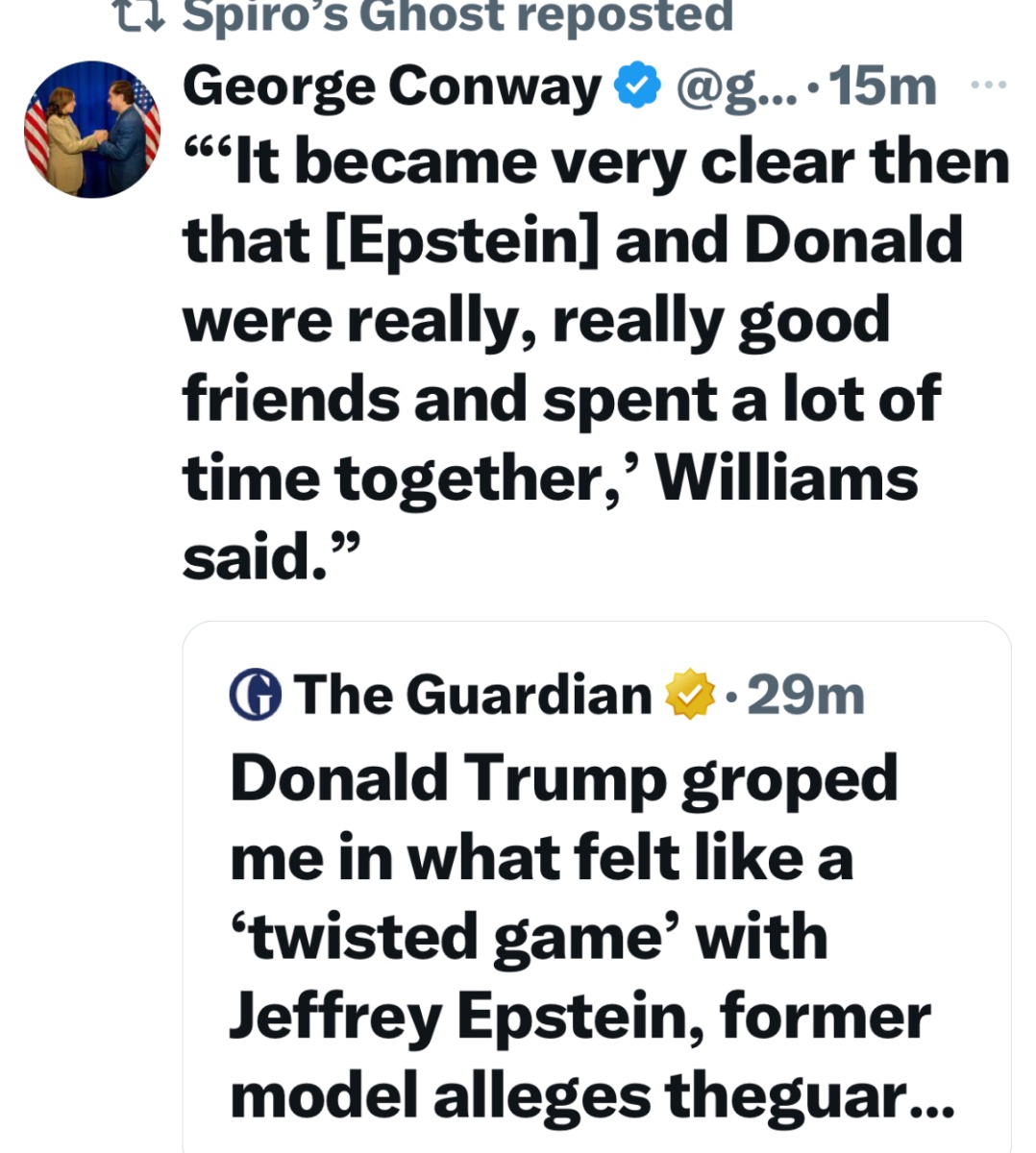Open George Conway's profile photo

92,130
